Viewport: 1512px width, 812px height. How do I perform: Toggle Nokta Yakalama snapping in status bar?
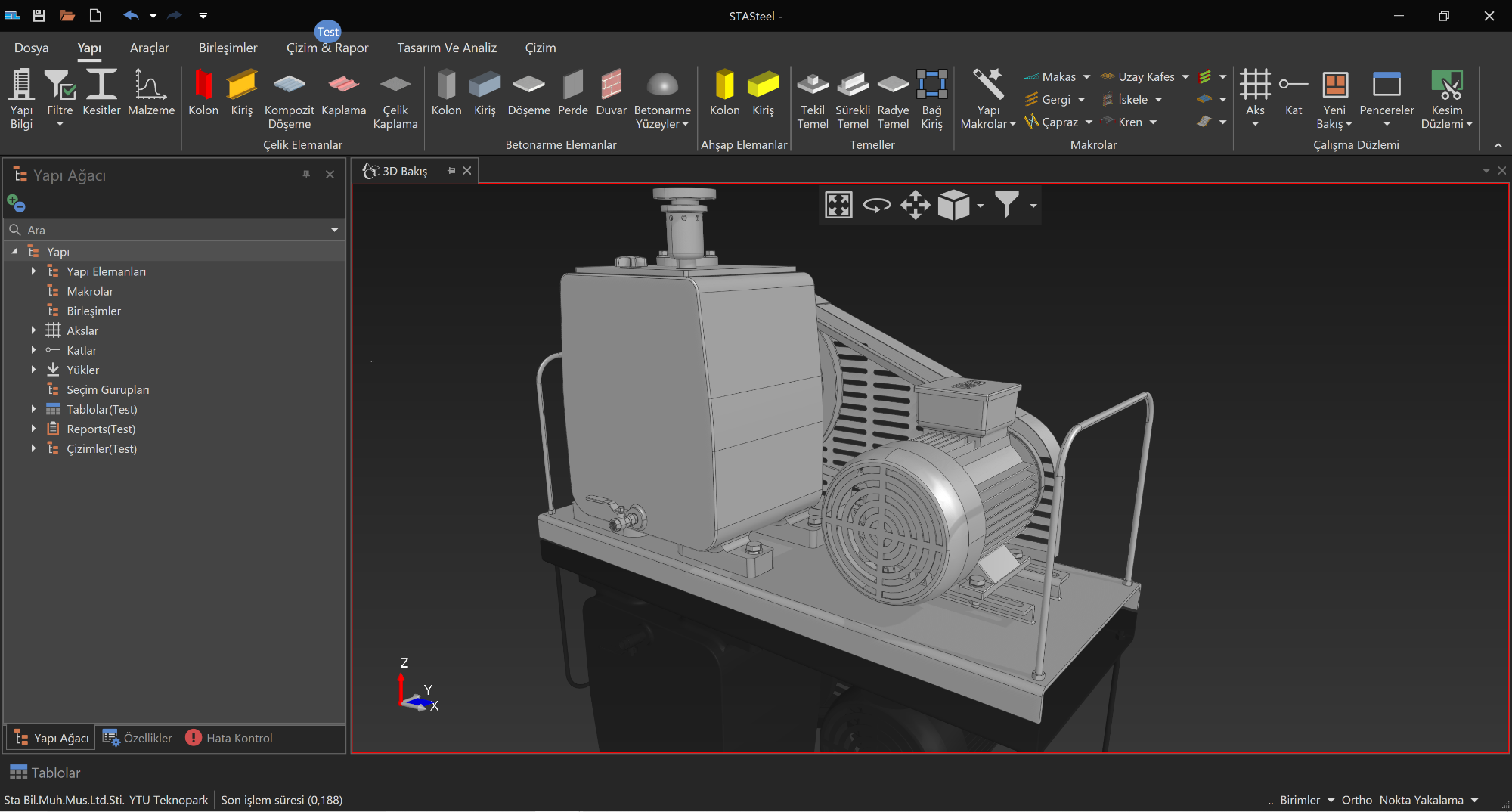pyautogui.click(x=1421, y=800)
